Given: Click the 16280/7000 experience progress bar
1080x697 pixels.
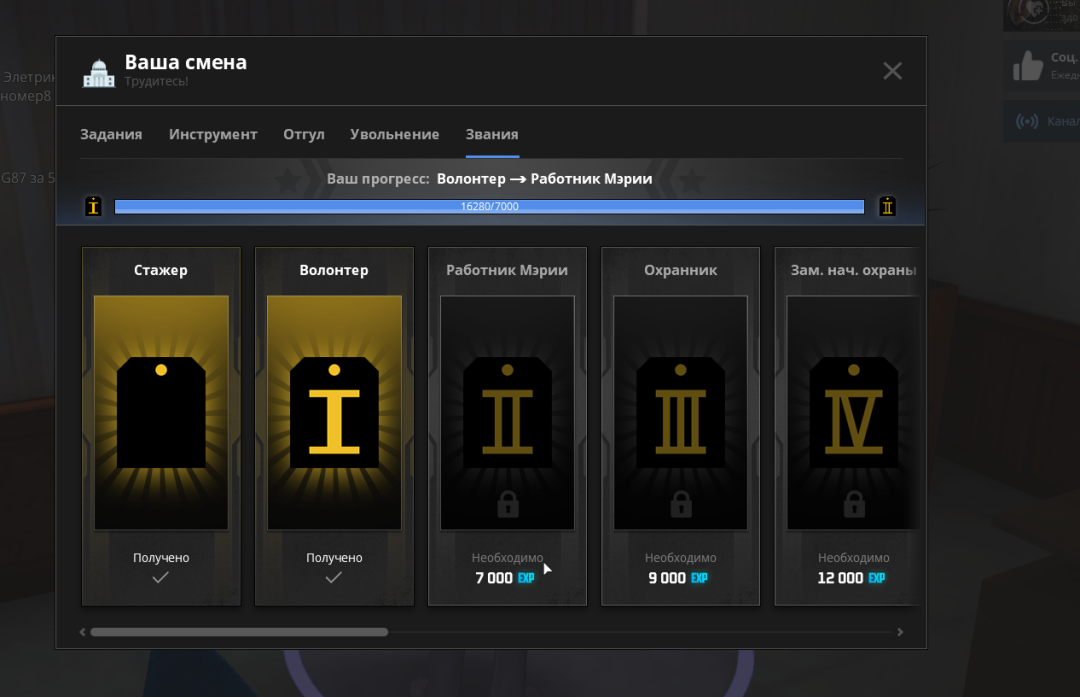Looking at the screenshot, I should pyautogui.click(x=489, y=207).
